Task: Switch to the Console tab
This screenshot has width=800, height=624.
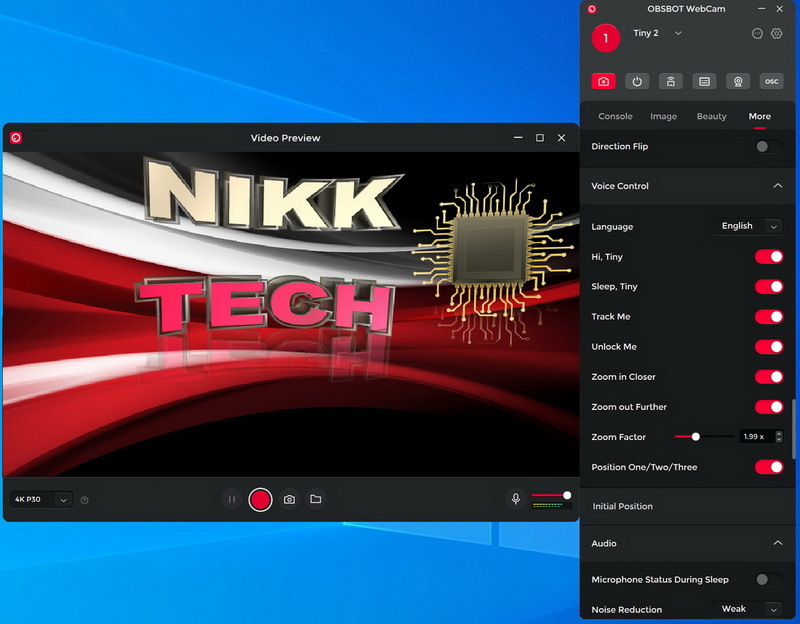Action: click(x=615, y=116)
